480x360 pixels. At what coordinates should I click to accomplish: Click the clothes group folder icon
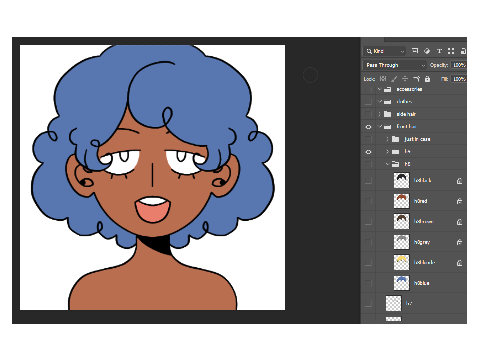click(x=387, y=102)
